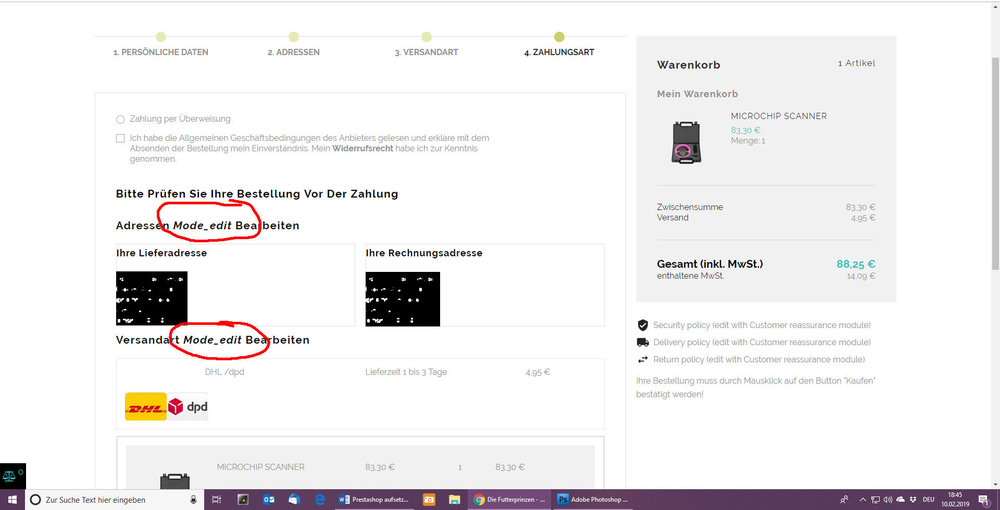Screen dimensions: 1000x510
Task: Click the Return policy arrows icon
Action: (642, 360)
